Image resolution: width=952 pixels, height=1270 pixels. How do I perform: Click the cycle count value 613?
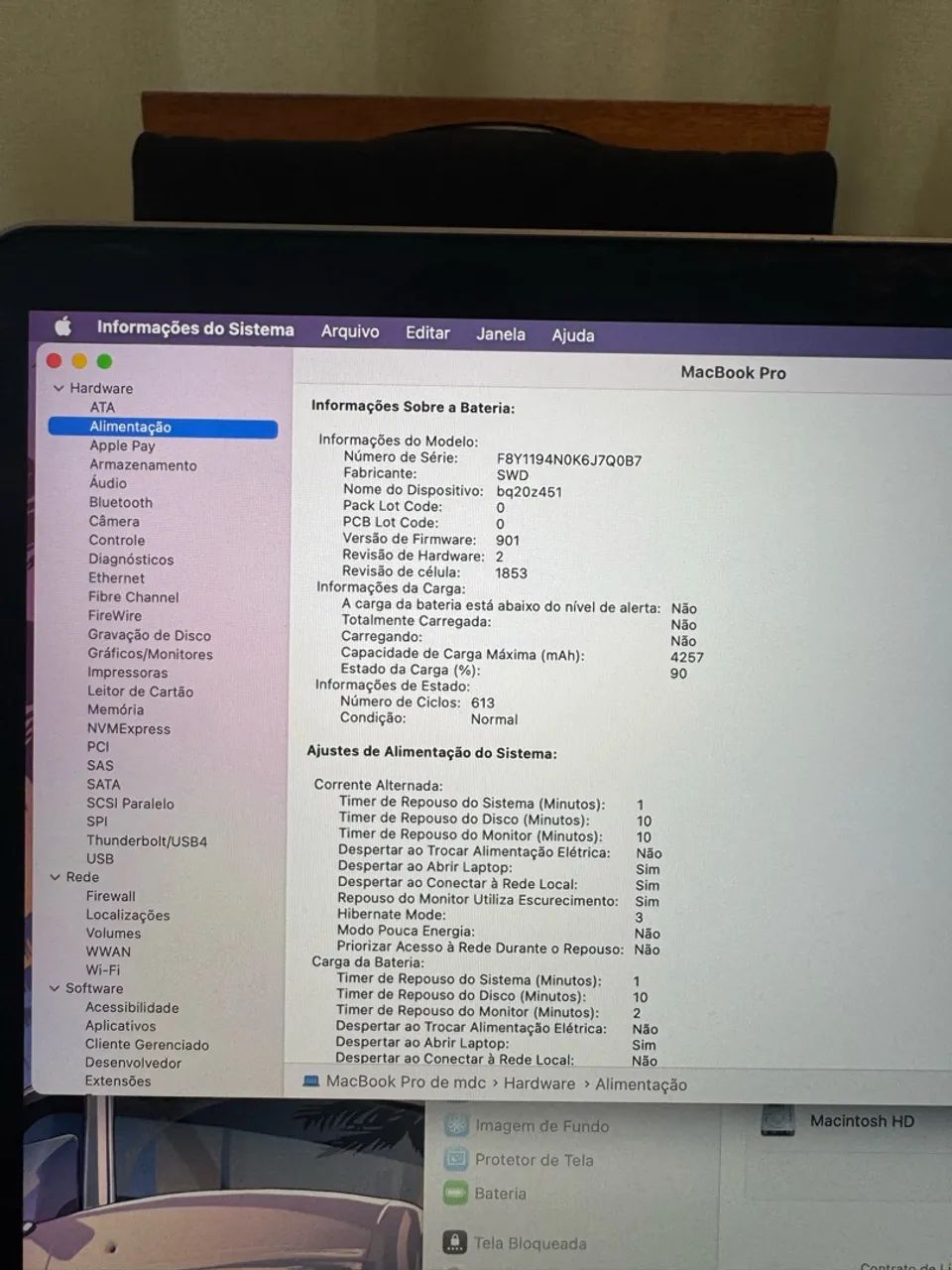point(482,702)
